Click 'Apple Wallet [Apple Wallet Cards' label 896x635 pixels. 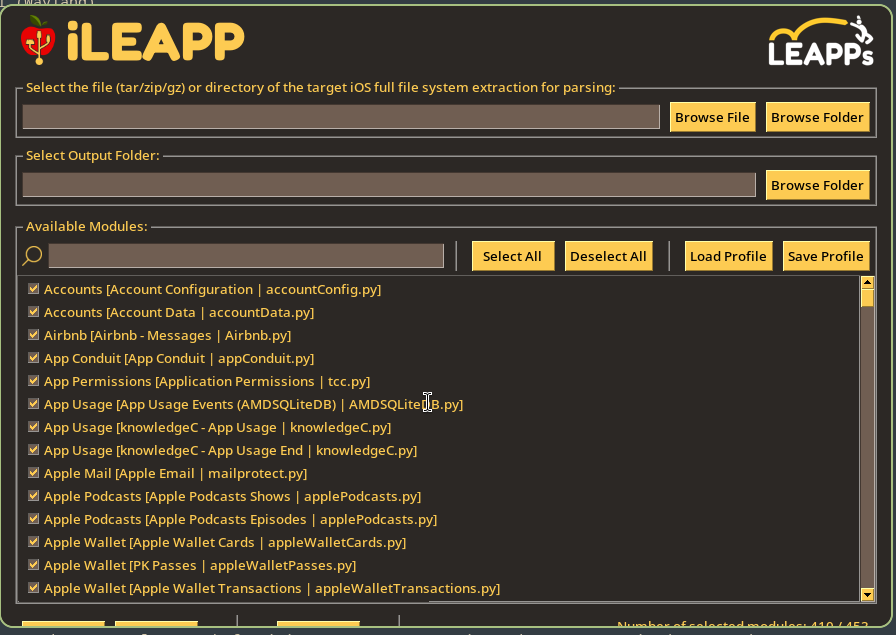click(149, 543)
